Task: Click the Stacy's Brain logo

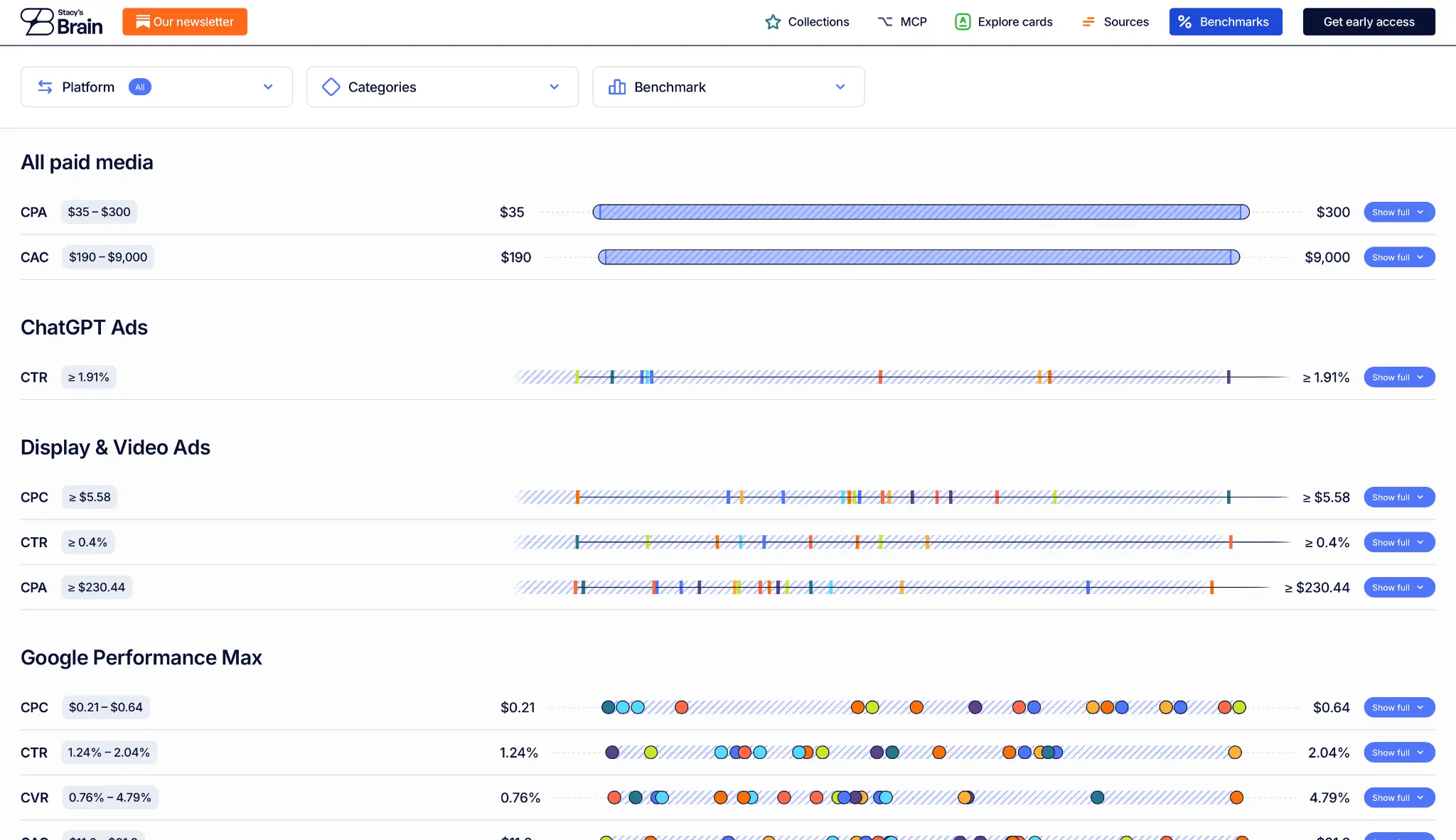Action: [61, 22]
